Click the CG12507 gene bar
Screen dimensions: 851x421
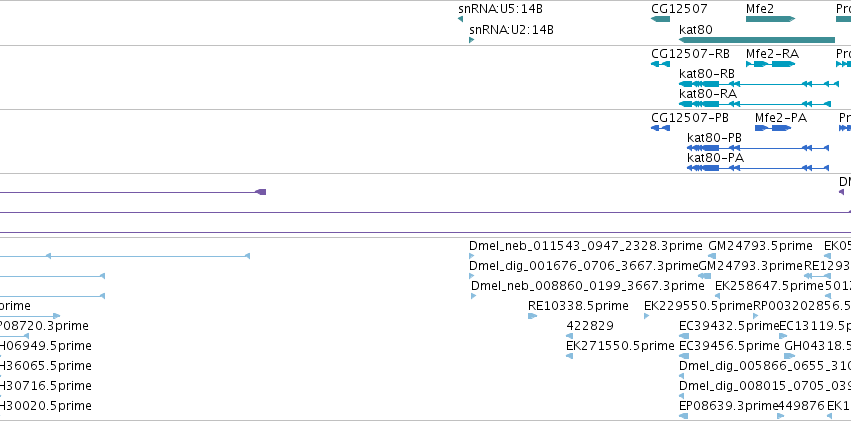[661, 19]
